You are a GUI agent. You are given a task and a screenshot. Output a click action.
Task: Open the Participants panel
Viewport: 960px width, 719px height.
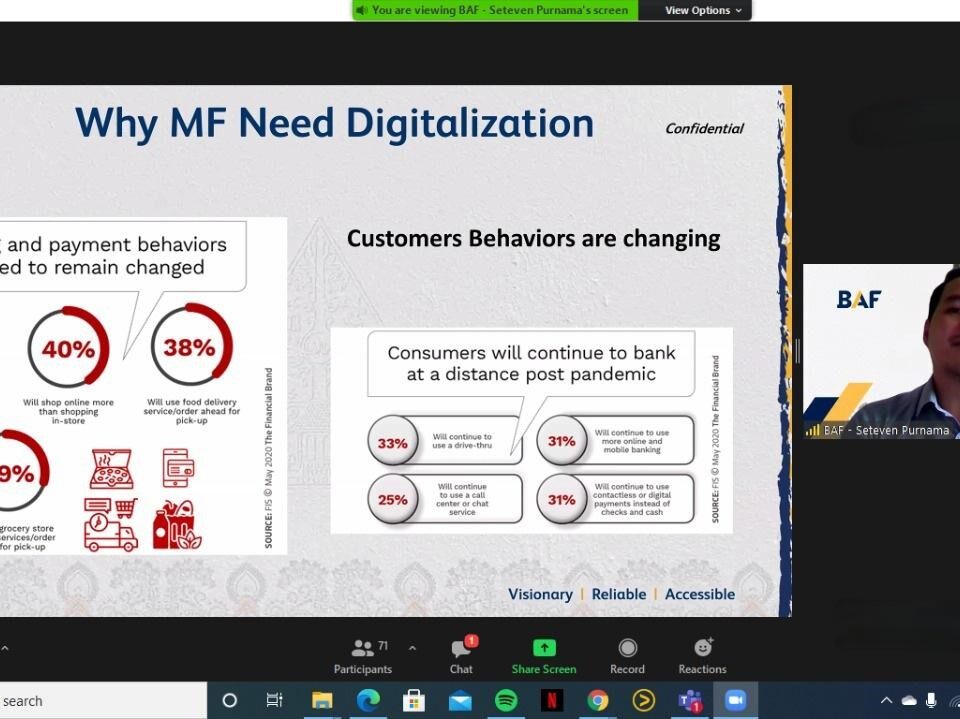click(363, 656)
